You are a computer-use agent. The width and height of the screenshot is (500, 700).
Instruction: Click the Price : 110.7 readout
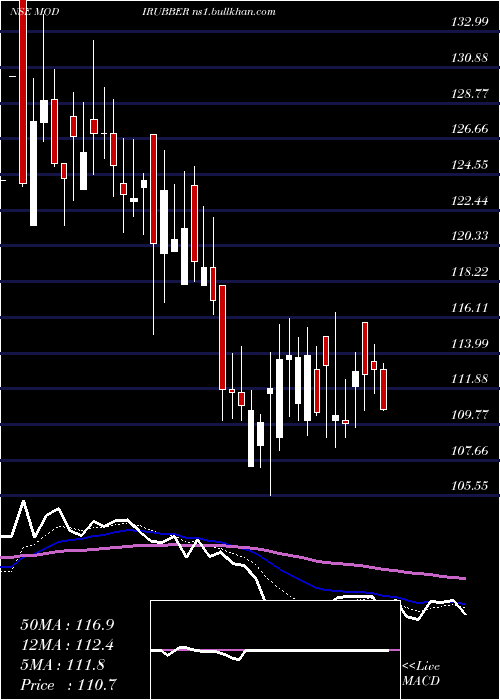[x=69, y=685]
